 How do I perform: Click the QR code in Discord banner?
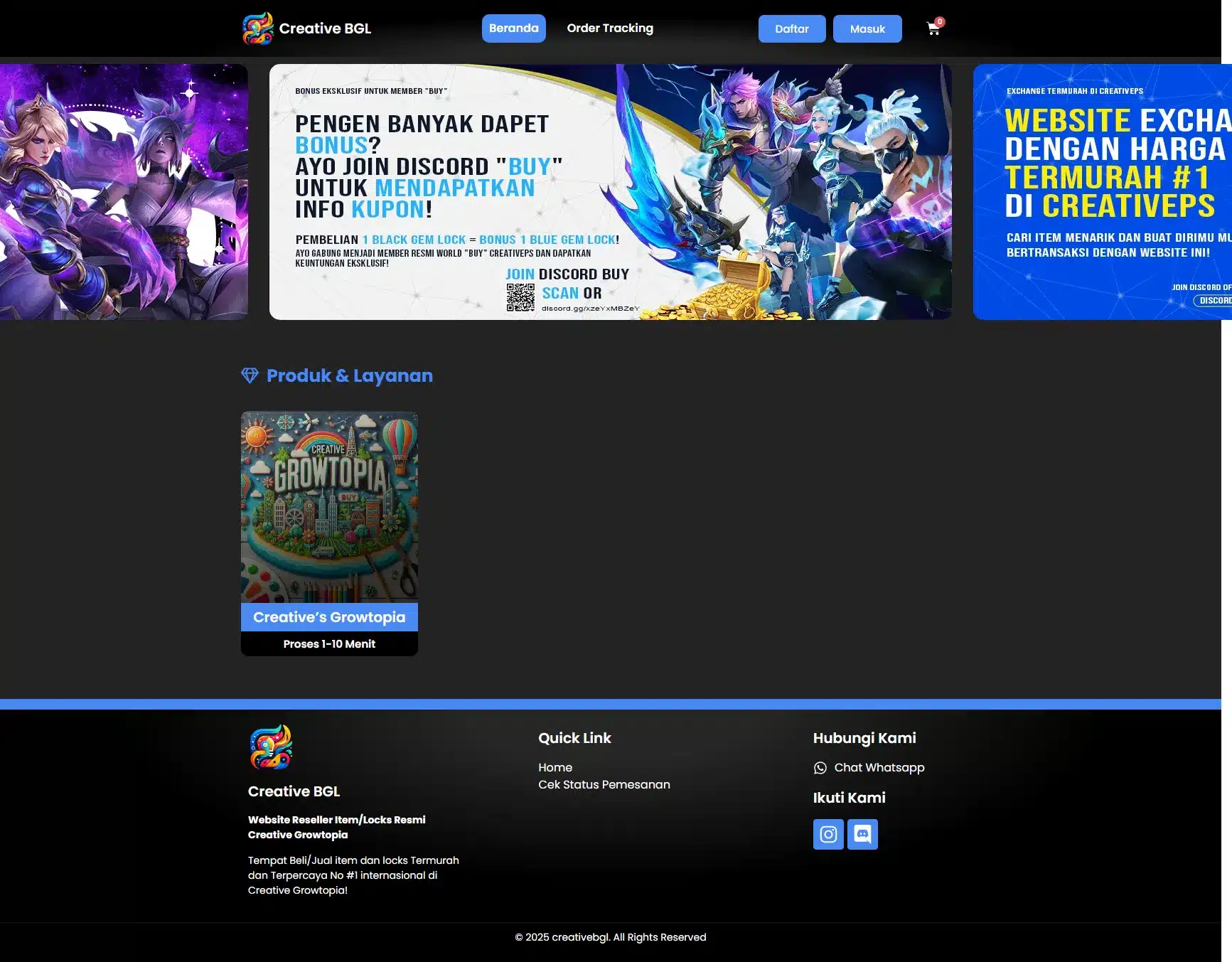[520, 297]
